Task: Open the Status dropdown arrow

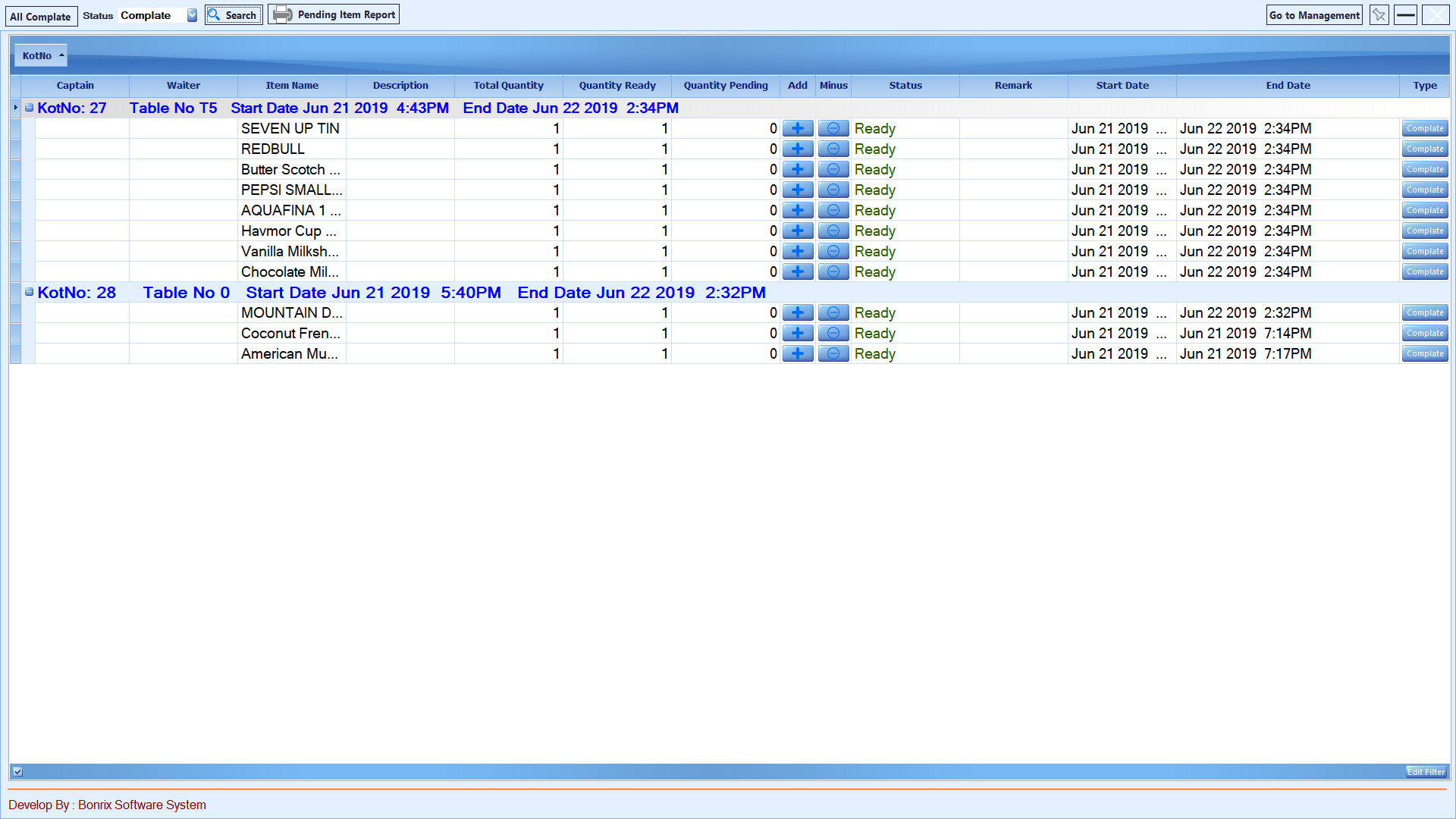Action: pyautogui.click(x=192, y=15)
